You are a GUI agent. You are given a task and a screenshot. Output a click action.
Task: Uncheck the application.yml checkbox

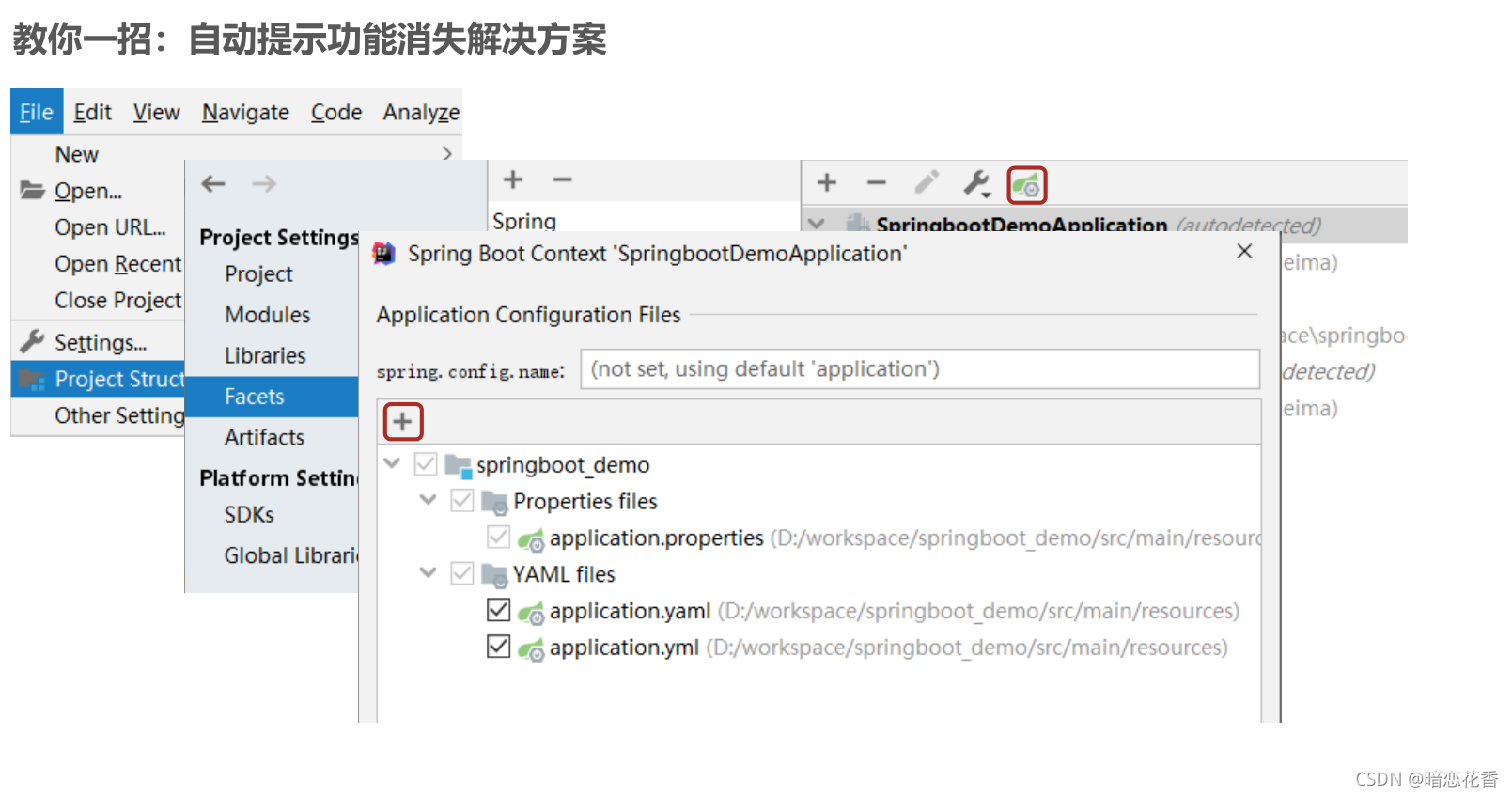tap(499, 647)
